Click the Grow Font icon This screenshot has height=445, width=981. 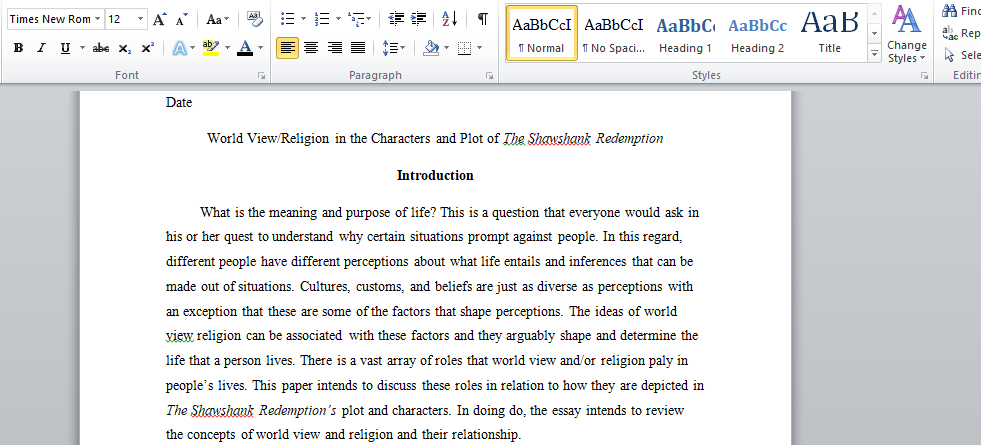pyautogui.click(x=160, y=19)
